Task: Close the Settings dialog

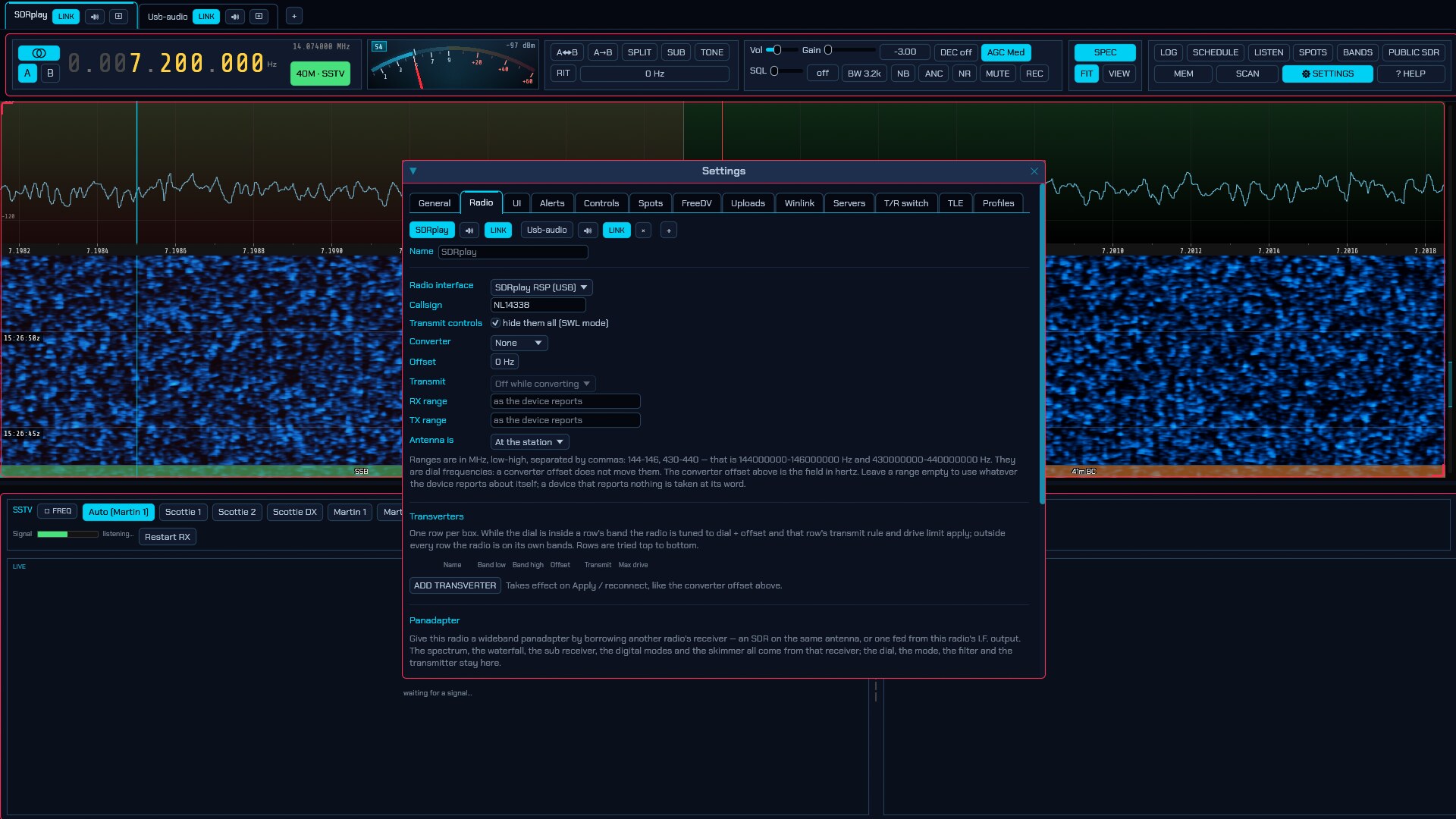Action: point(1034,171)
